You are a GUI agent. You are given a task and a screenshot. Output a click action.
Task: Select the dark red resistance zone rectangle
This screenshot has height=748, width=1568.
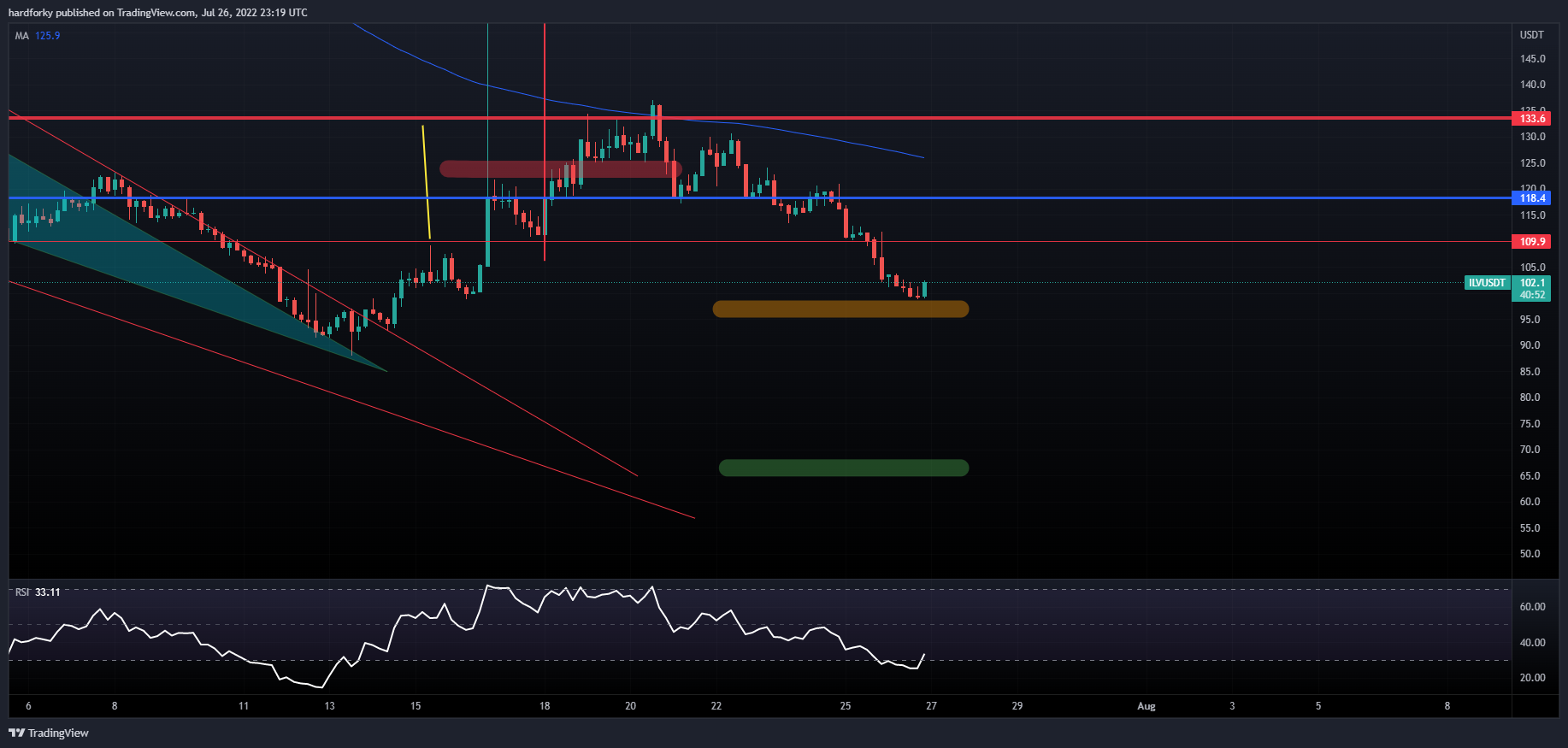click(560, 168)
